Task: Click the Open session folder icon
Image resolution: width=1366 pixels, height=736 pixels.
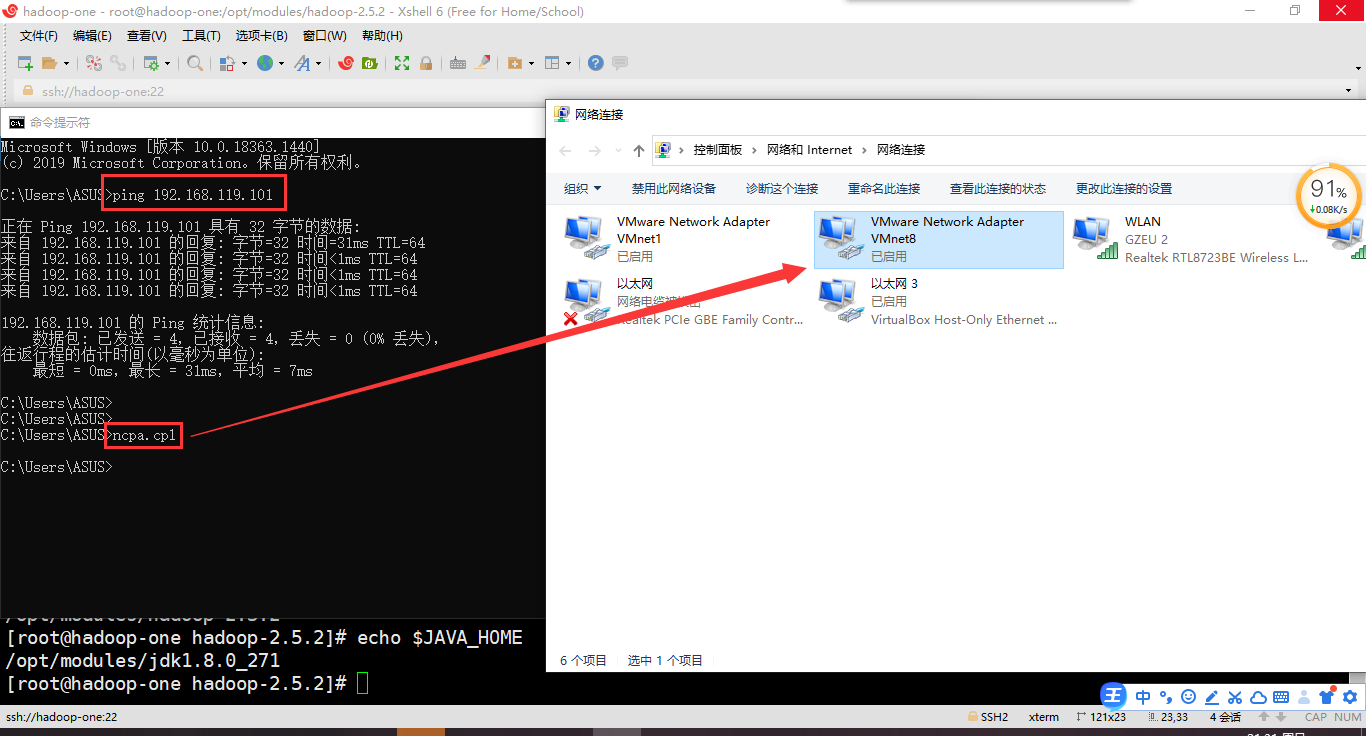Action: tap(49, 63)
